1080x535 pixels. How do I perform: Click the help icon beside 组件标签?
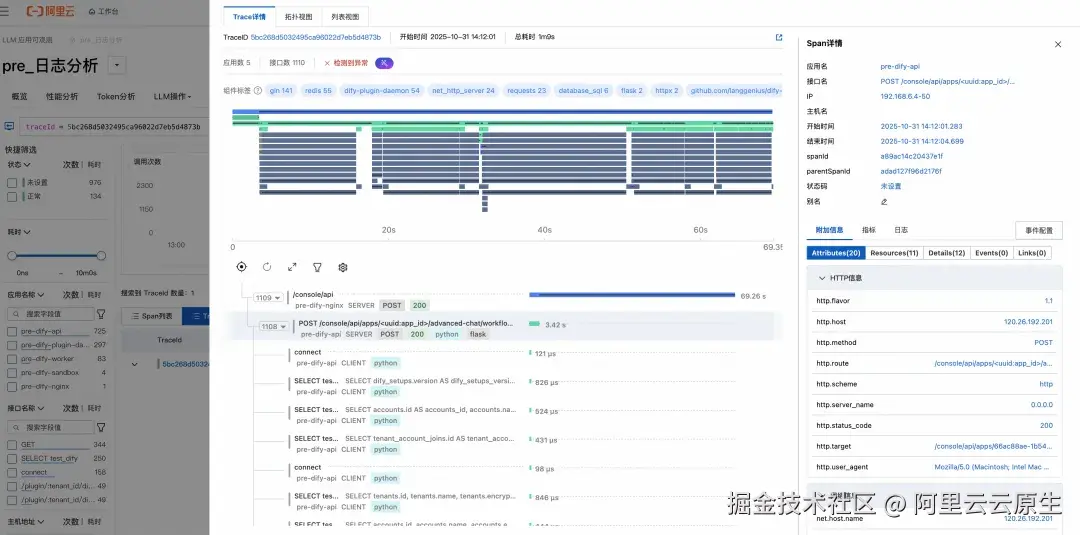coord(258,90)
